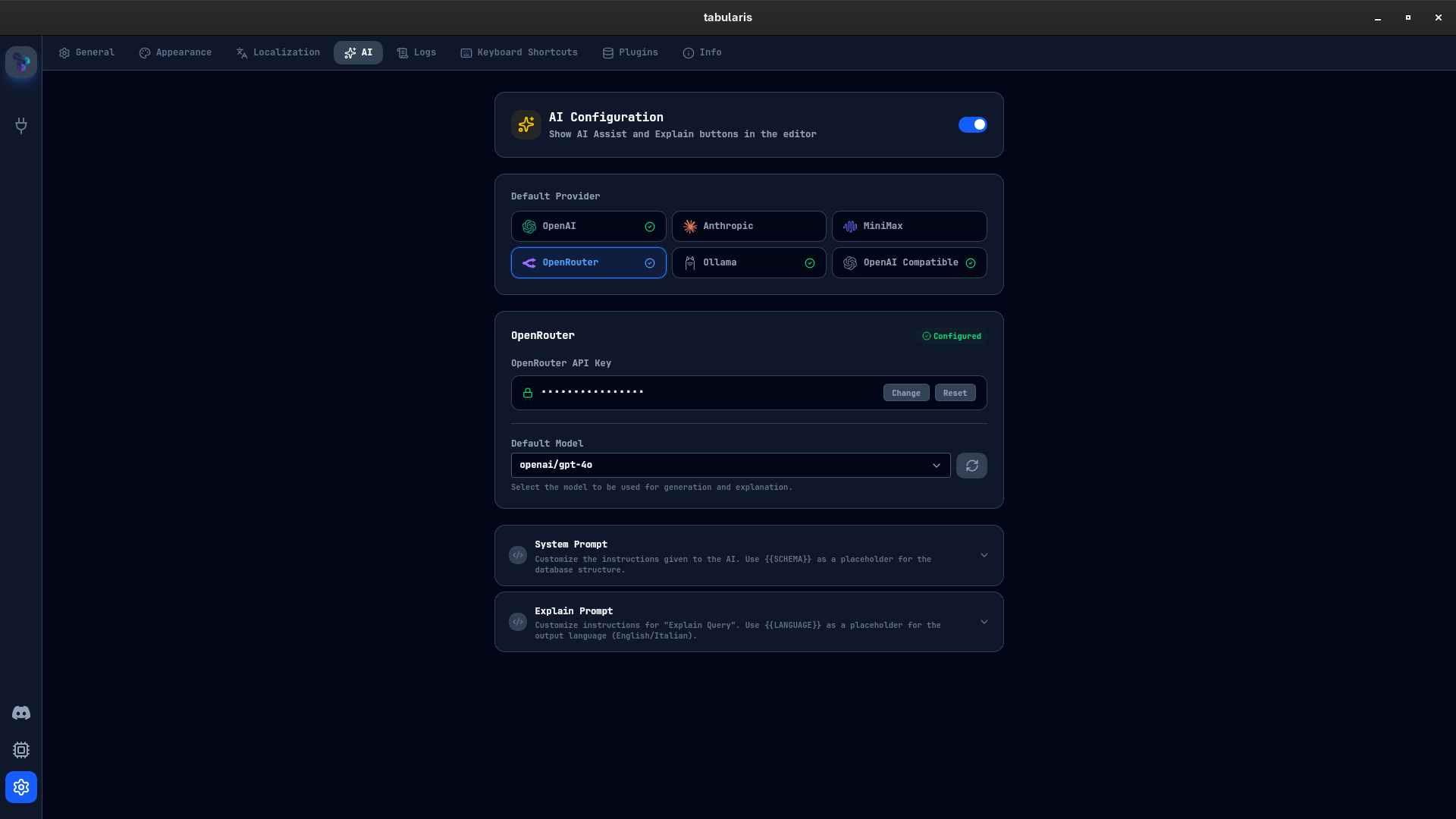The height and width of the screenshot is (819, 1456).
Task: Click the green lock icon in API key field
Action: coord(528,392)
